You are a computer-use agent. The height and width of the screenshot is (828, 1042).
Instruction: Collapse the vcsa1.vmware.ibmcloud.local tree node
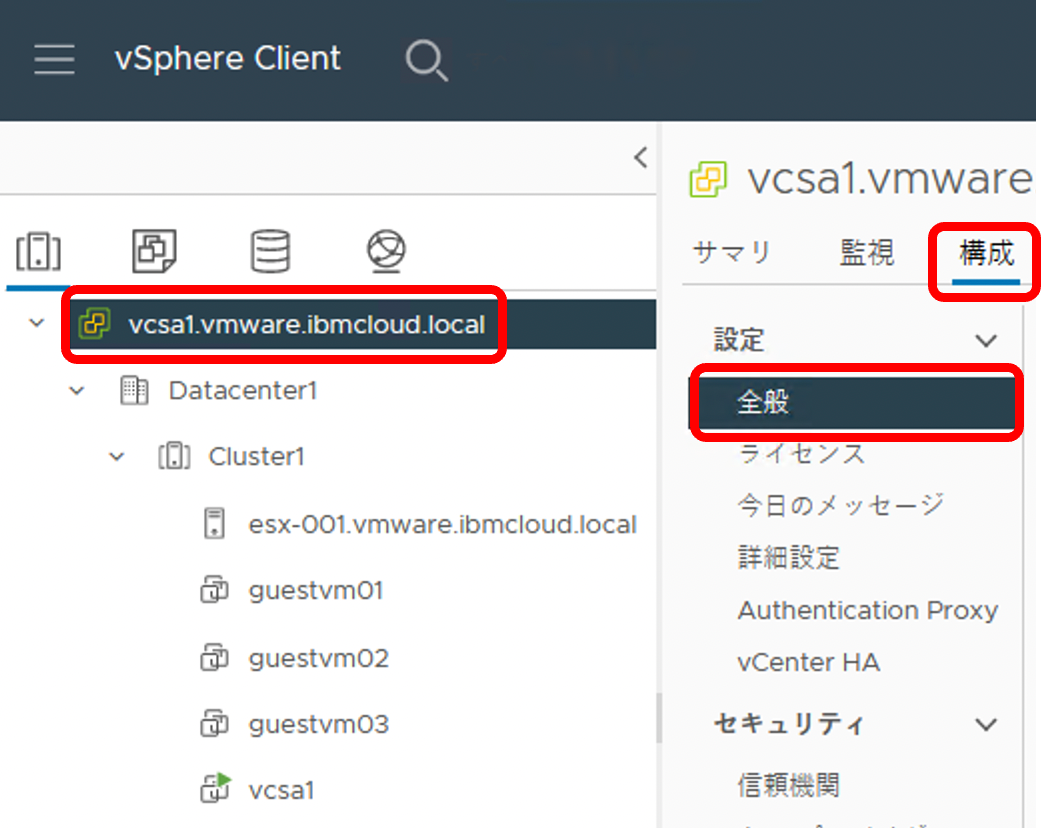(x=37, y=324)
